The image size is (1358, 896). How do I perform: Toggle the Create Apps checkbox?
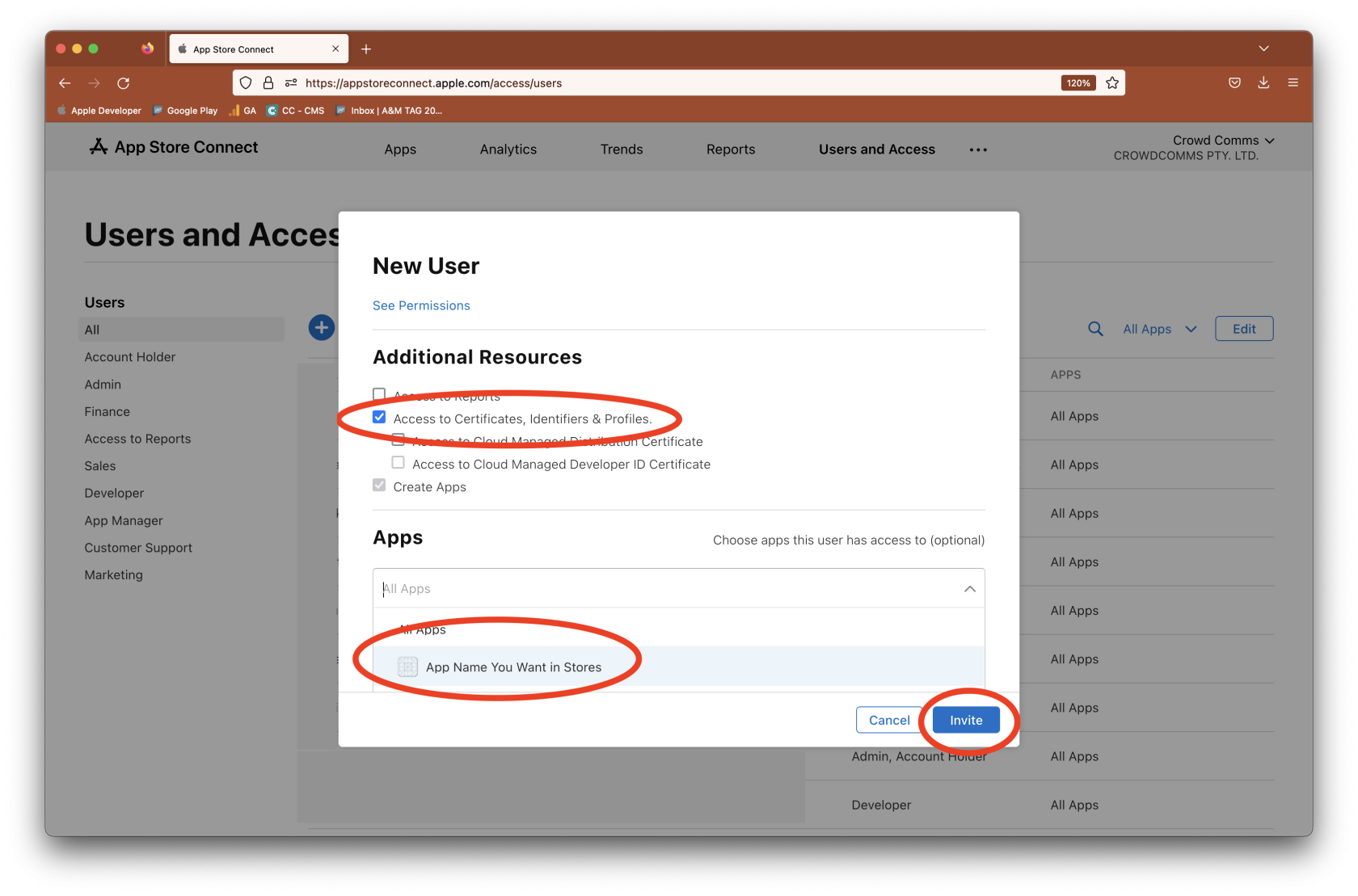(379, 486)
